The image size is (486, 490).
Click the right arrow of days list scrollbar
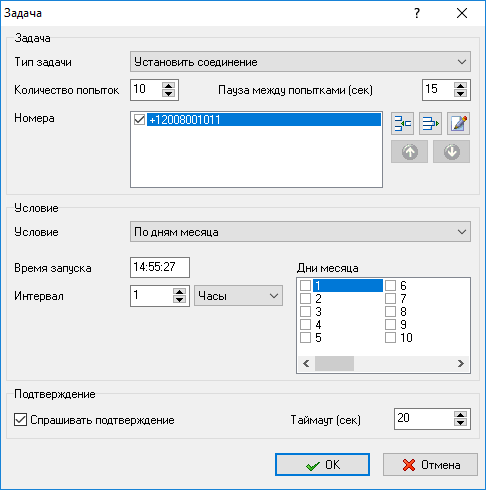click(x=461, y=363)
